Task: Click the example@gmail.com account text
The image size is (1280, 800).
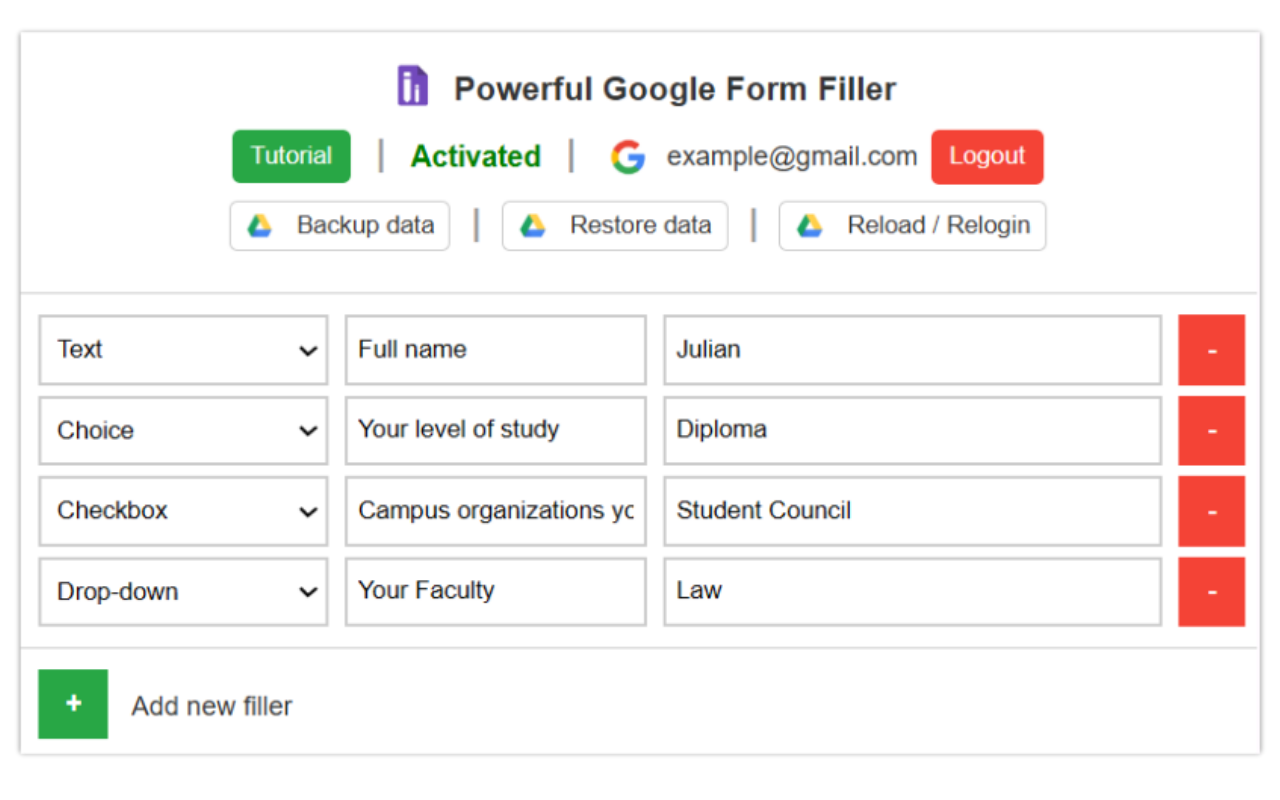Action: point(792,157)
